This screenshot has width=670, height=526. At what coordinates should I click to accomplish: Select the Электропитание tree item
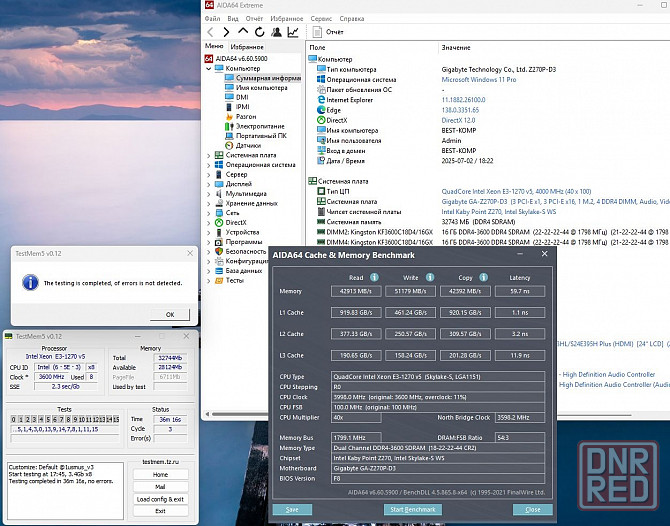(260, 126)
